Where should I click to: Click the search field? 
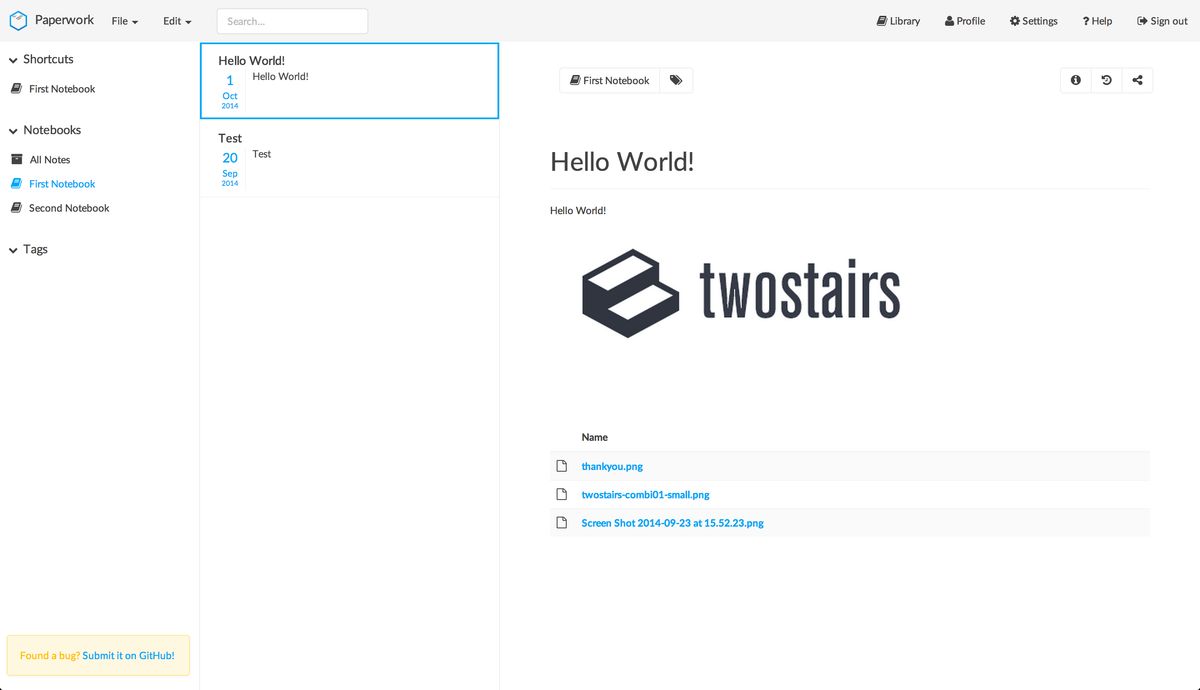292,20
